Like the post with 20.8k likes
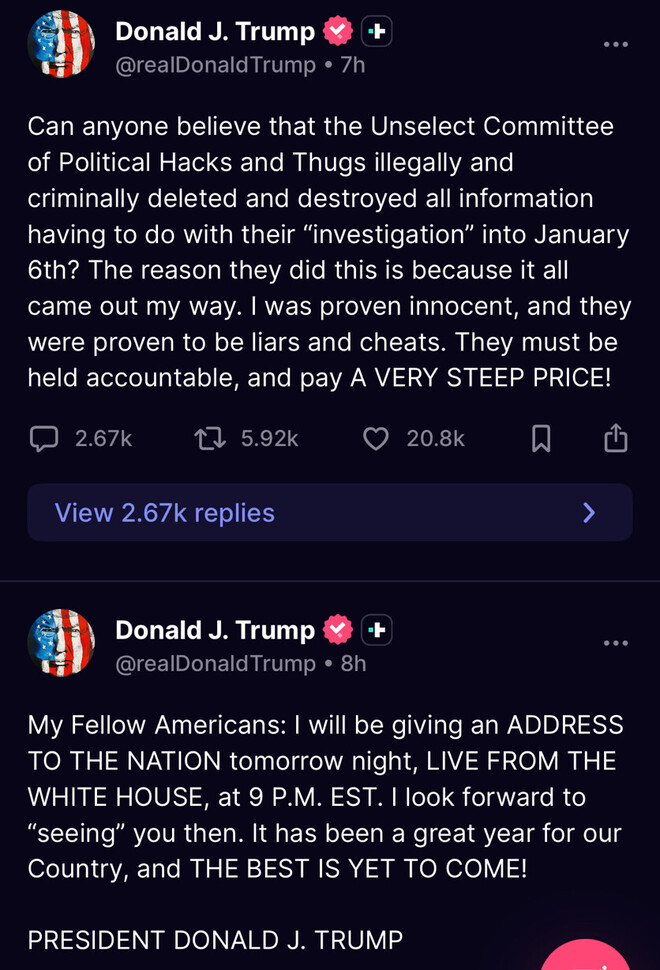Image resolution: width=660 pixels, height=970 pixels. pos(375,438)
